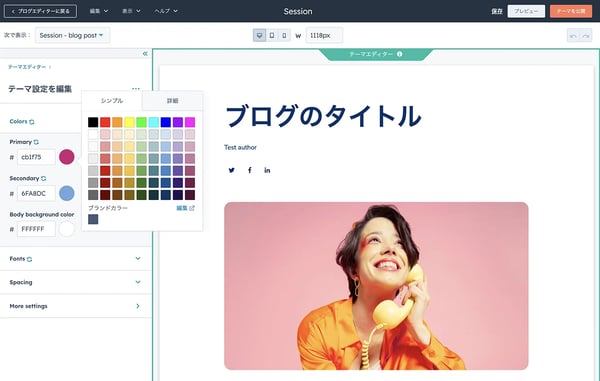Click the orange テーマを公開 button
This screenshot has height=381, width=600.
571,11
